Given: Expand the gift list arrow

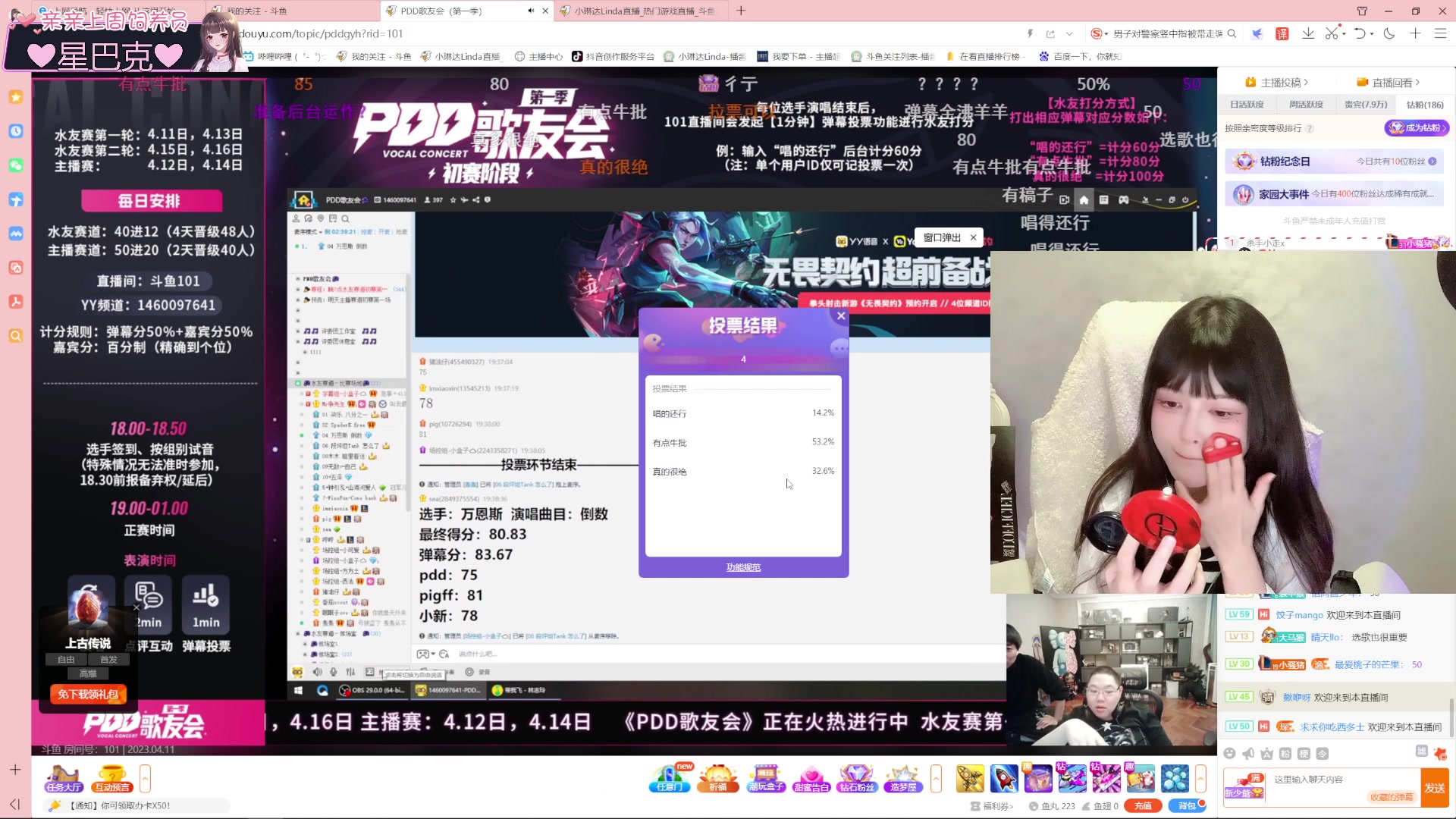Looking at the screenshot, I should pyautogui.click(x=1200, y=778).
